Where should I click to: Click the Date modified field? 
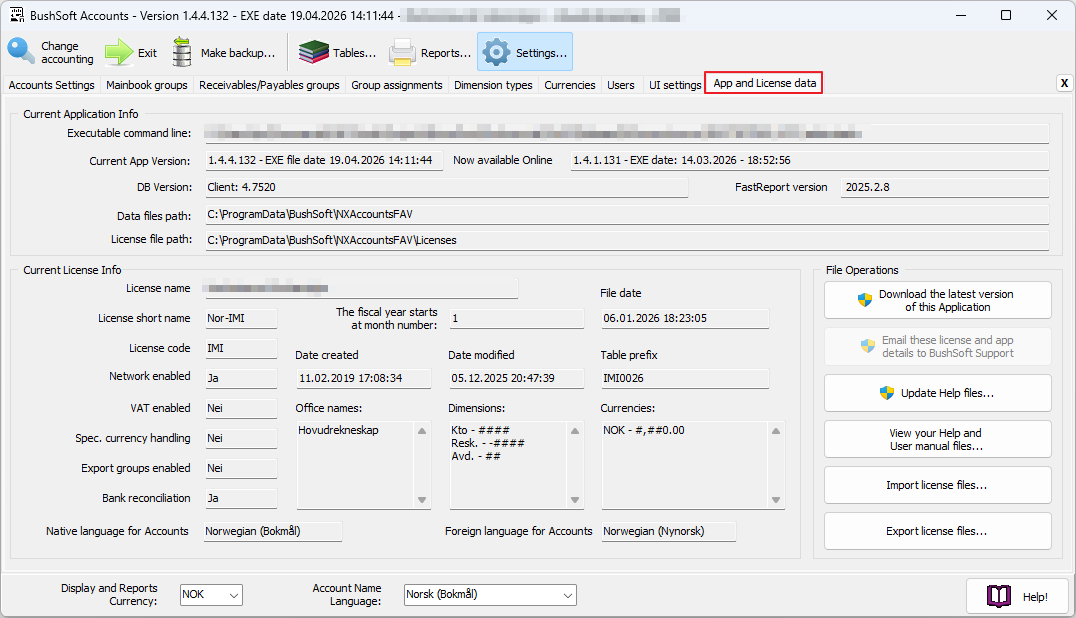click(x=517, y=378)
